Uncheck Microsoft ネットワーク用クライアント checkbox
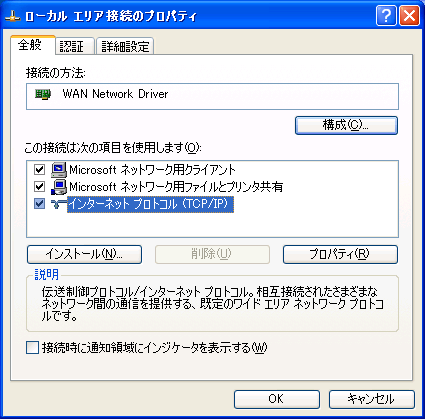The height and width of the screenshot is (419, 425). [x=39, y=169]
